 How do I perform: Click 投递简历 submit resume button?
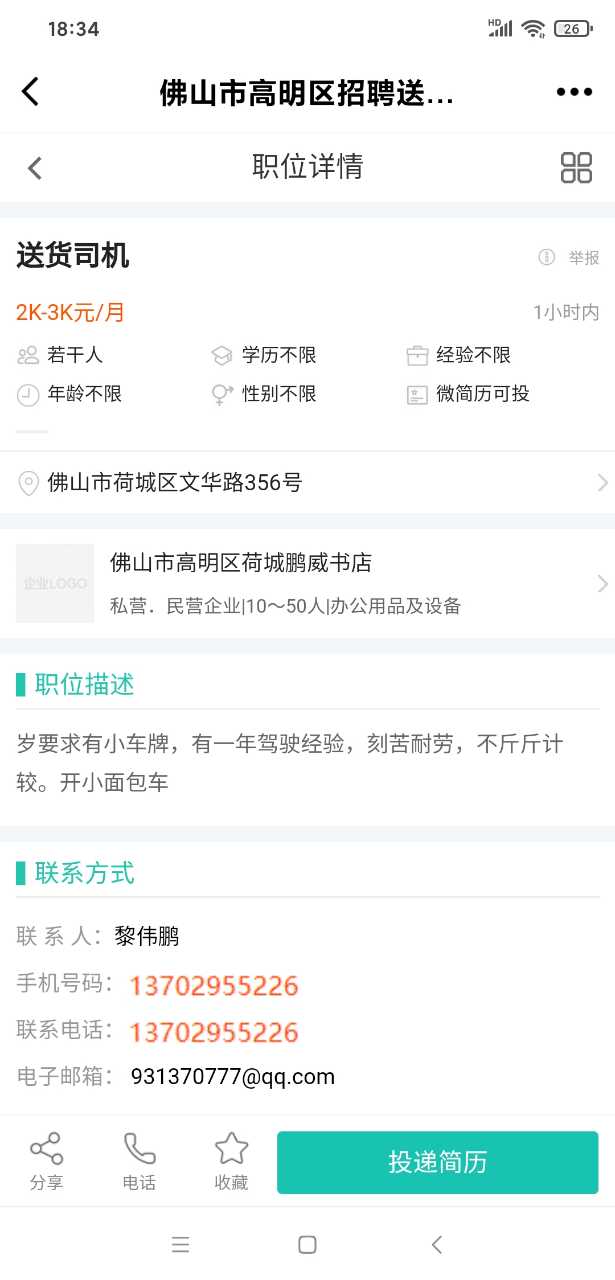point(437,1162)
